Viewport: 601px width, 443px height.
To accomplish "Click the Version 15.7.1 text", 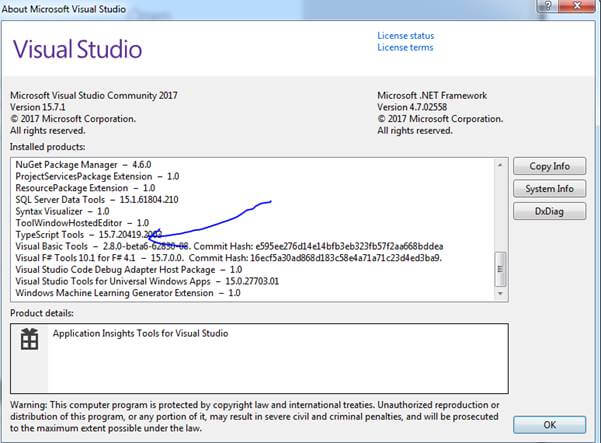I will pyautogui.click(x=38, y=107).
